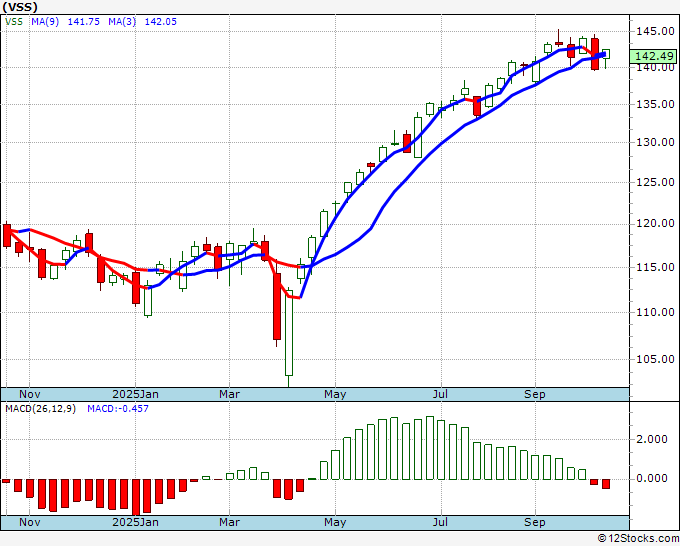Click the 125.00 price axis label
680x546 pixels.
click(x=655, y=182)
